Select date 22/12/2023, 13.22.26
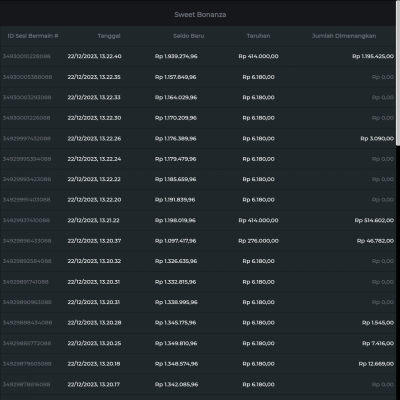Screen dimensions: 400x400 (x=94, y=138)
